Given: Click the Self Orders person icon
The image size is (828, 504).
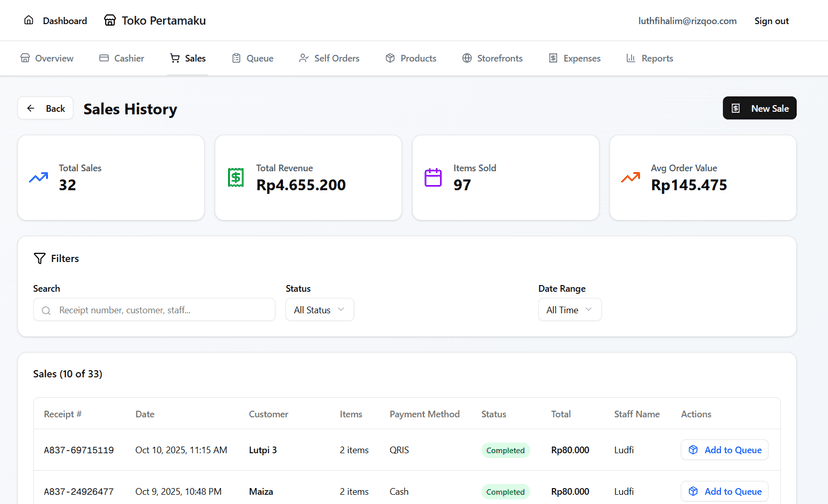Looking at the screenshot, I should [x=304, y=58].
